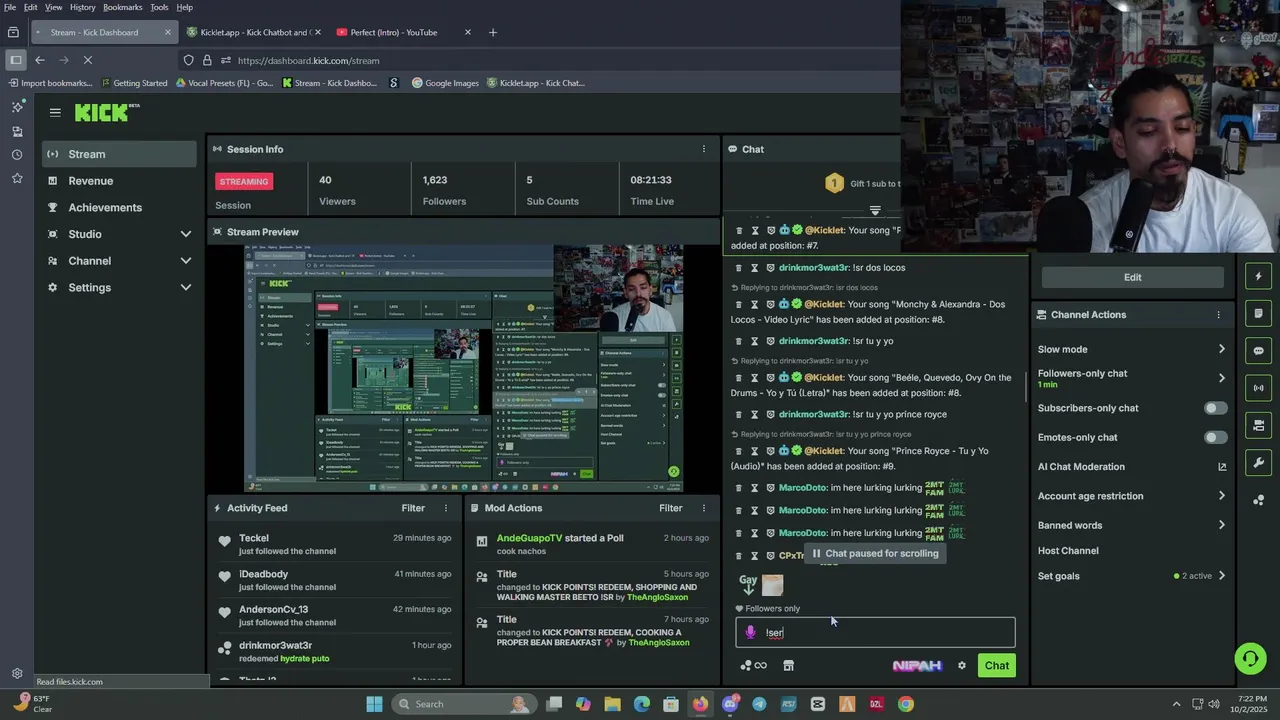Open a new browser tab
Screen dimensions: 1280x720
click(492, 32)
